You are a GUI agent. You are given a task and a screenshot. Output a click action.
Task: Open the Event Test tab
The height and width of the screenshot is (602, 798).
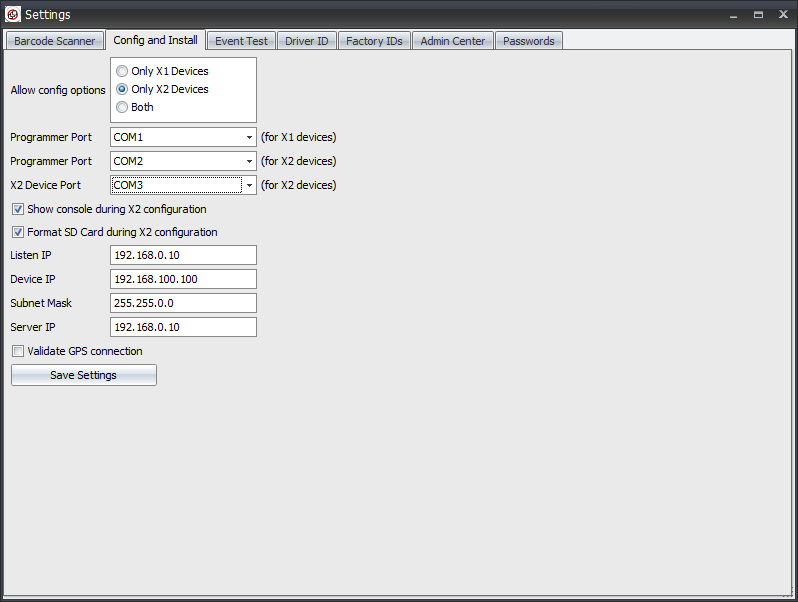pyautogui.click(x=241, y=41)
